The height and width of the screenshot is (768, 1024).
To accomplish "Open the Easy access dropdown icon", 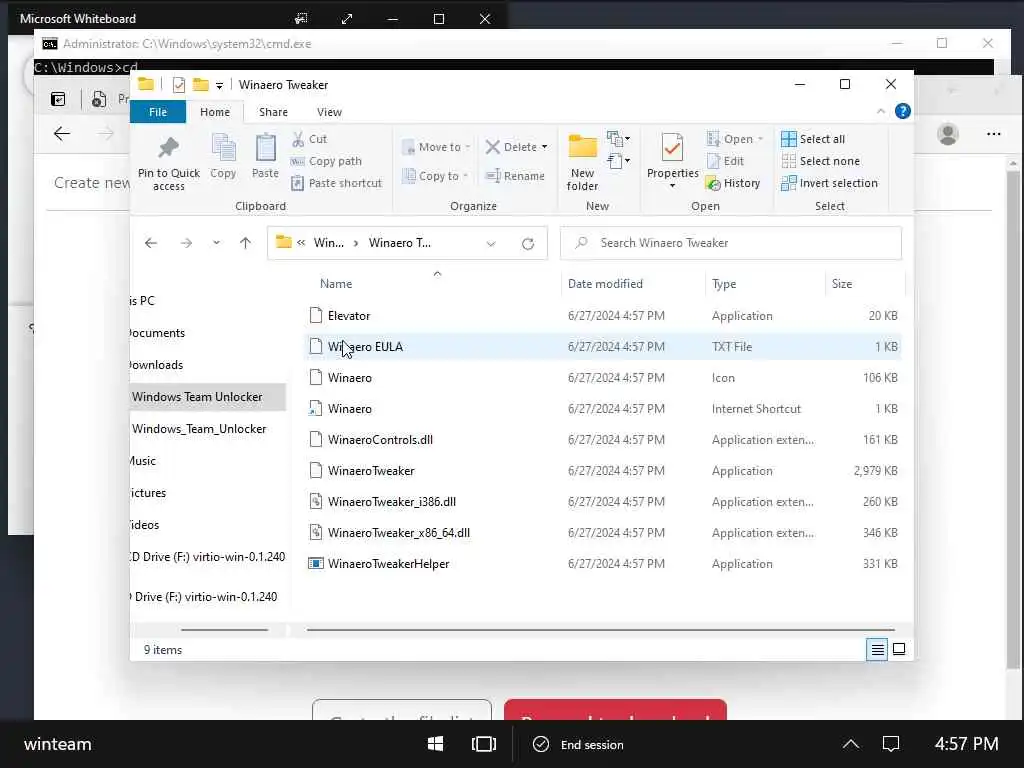I will pos(618,160).
